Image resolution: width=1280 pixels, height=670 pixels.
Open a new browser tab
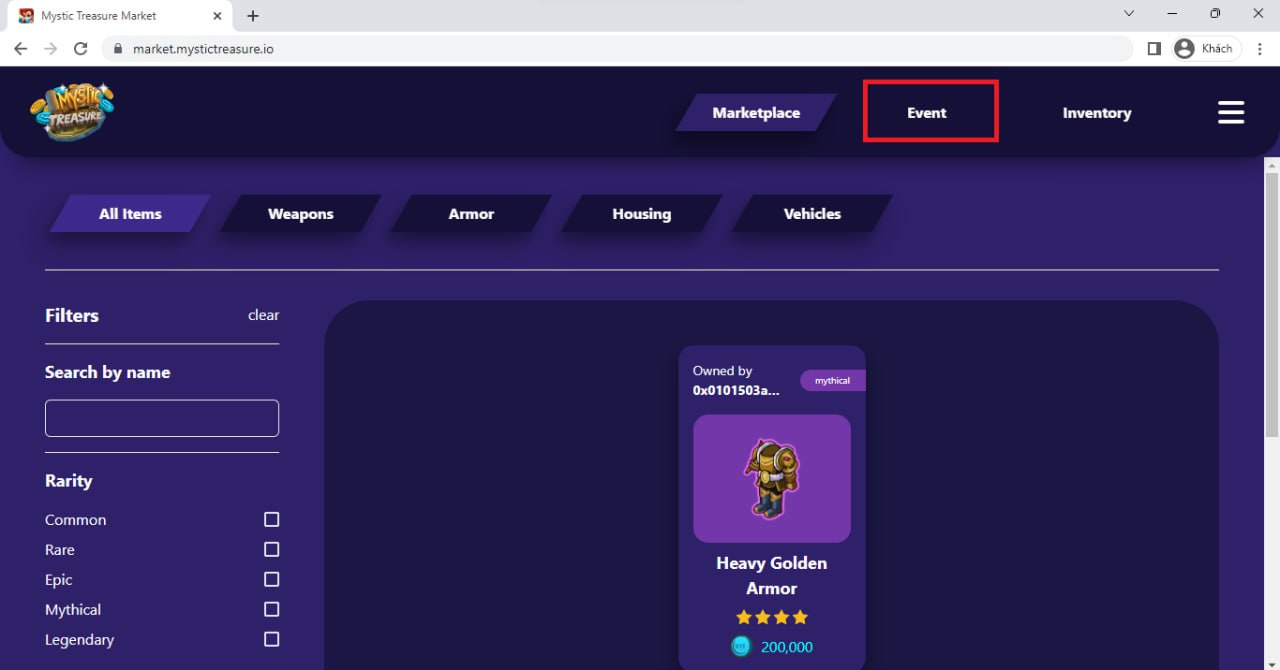pos(253,16)
